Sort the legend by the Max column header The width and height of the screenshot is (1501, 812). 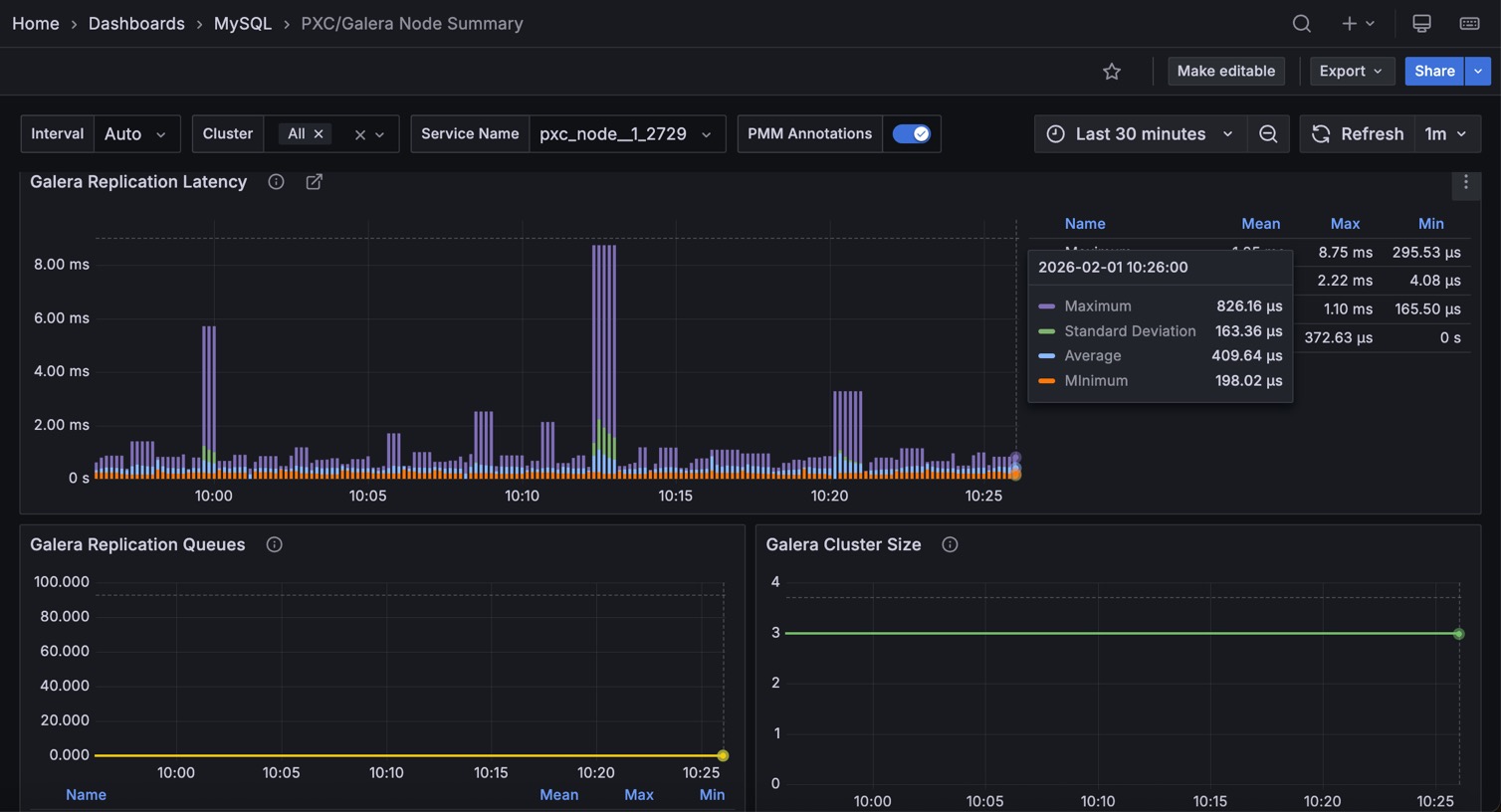[x=1345, y=224]
